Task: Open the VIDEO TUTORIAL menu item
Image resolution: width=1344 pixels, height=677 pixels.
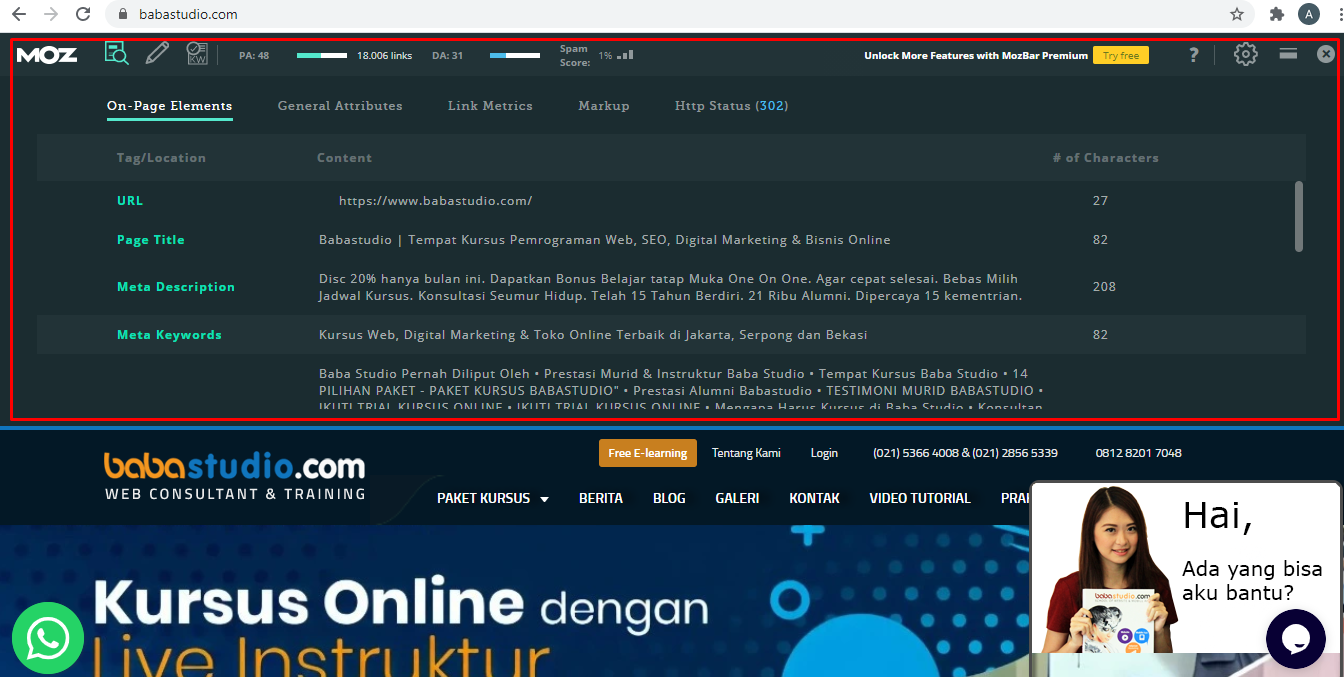Action: click(x=920, y=498)
